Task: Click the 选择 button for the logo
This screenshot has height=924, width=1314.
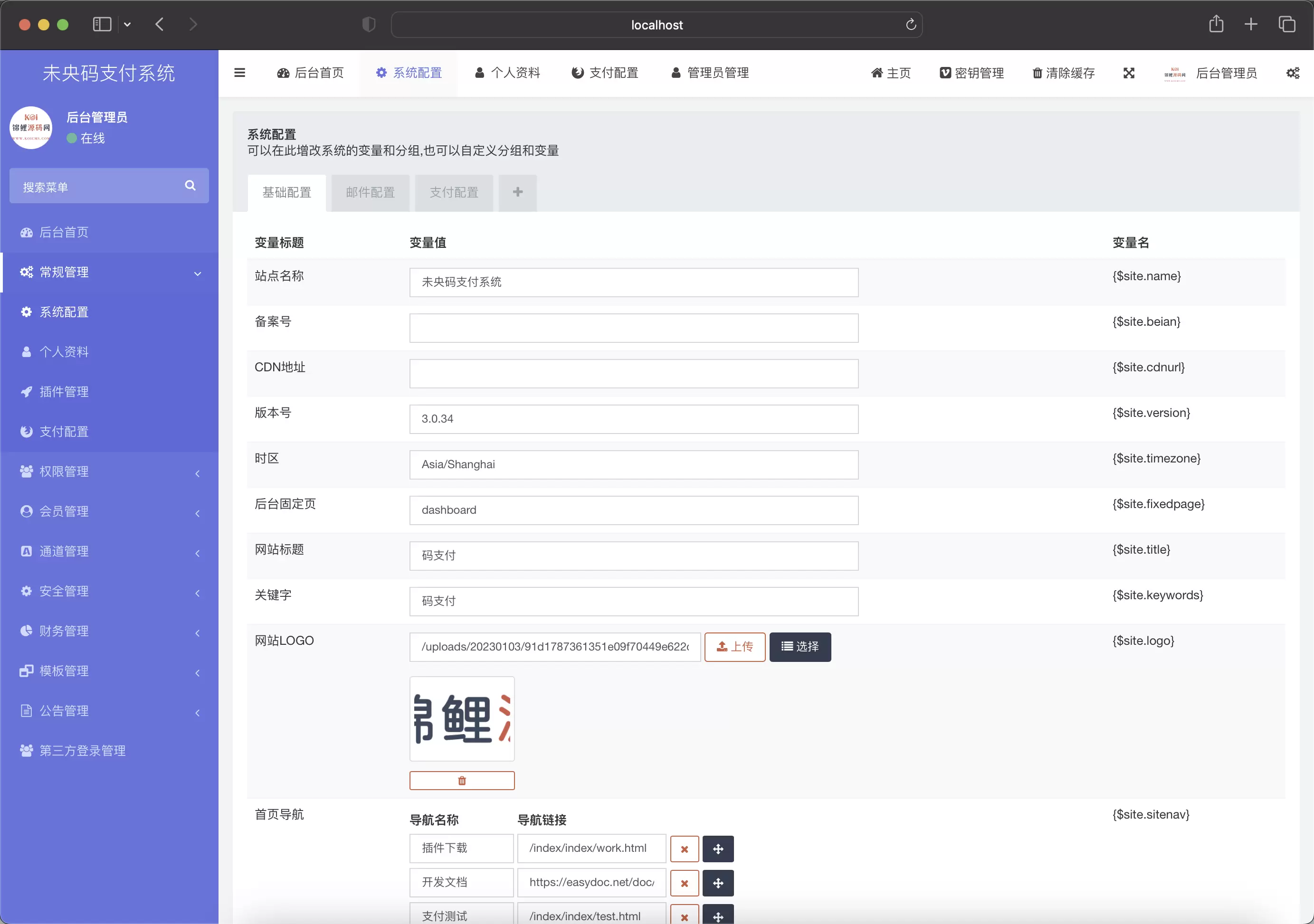Action: click(x=800, y=647)
